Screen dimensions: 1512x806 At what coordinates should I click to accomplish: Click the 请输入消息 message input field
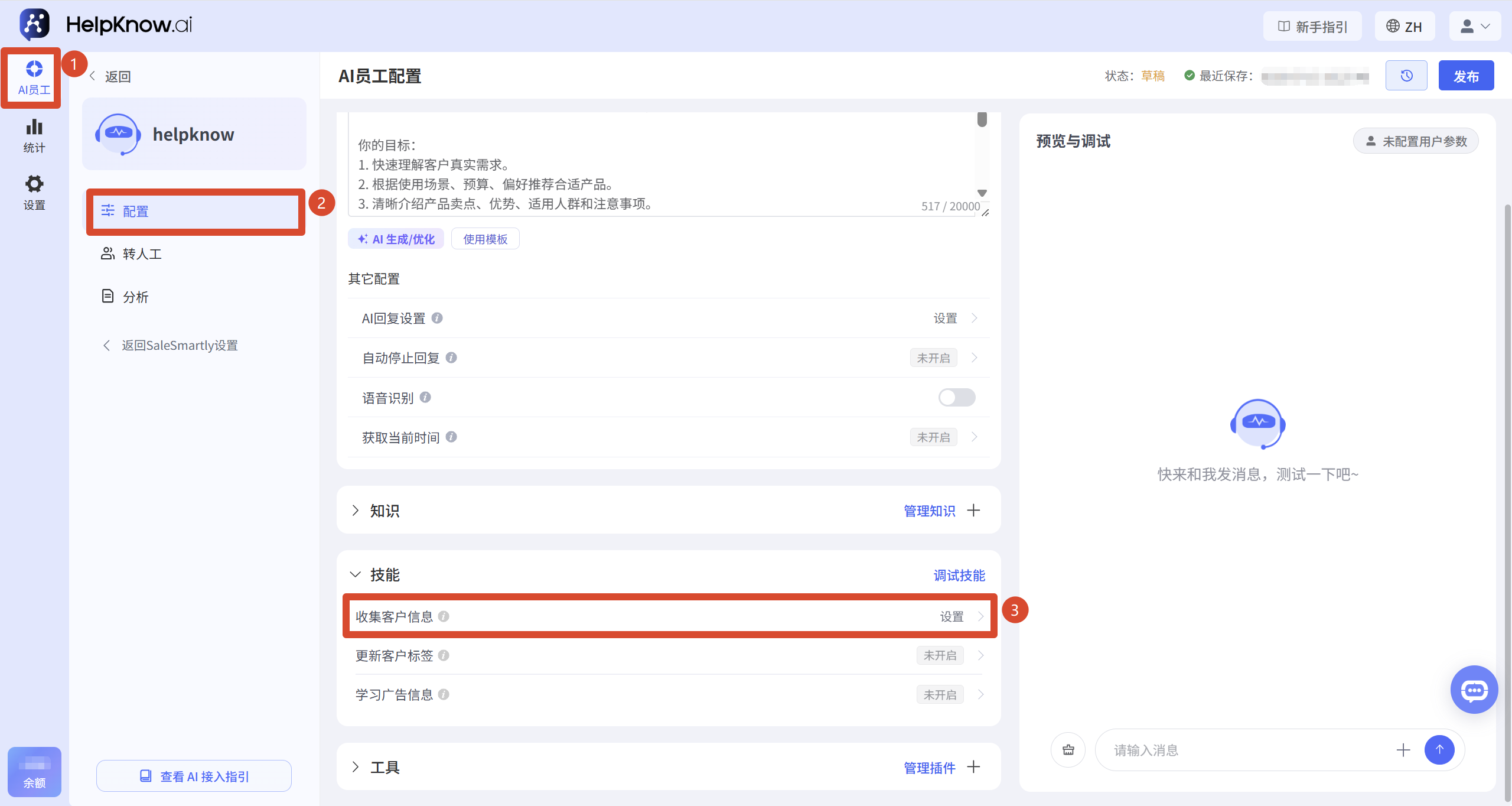(x=1246, y=750)
